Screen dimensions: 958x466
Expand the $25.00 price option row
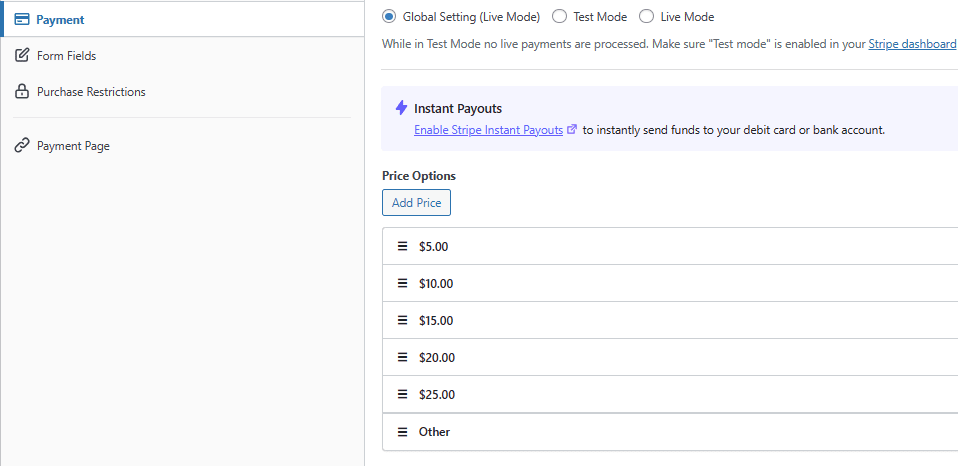click(670, 395)
